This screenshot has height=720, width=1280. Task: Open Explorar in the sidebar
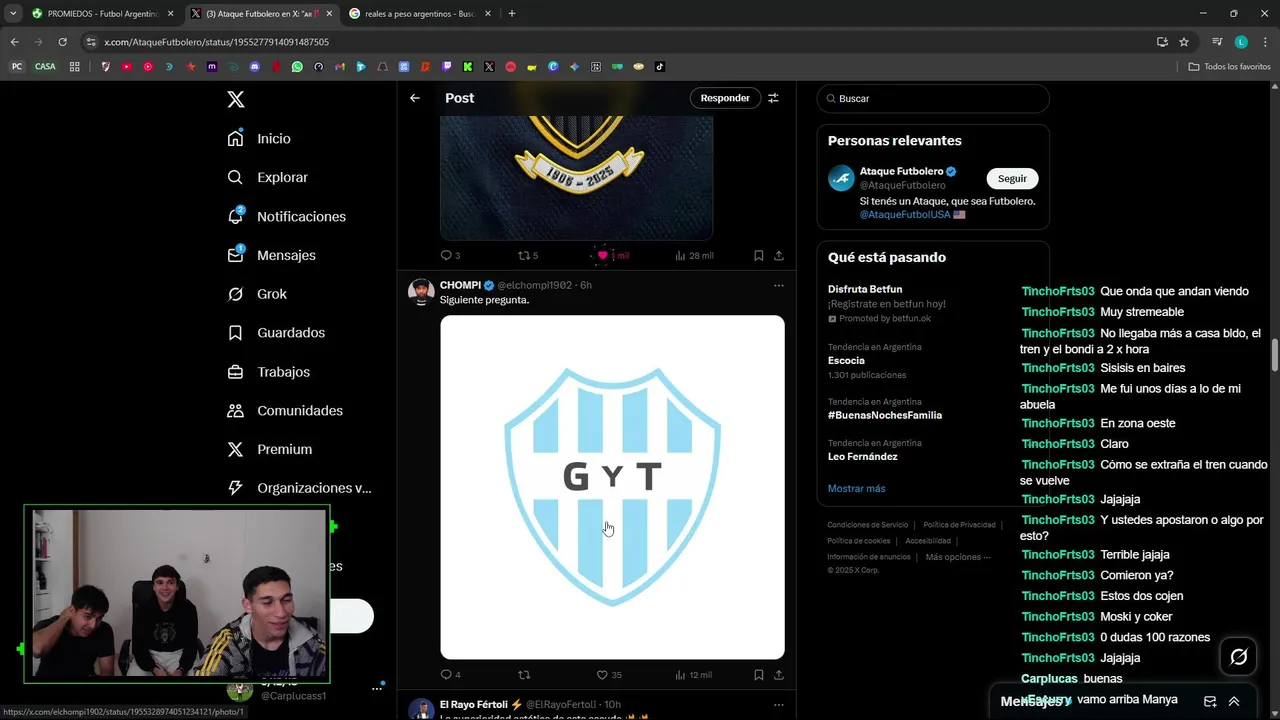click(268, 178)
